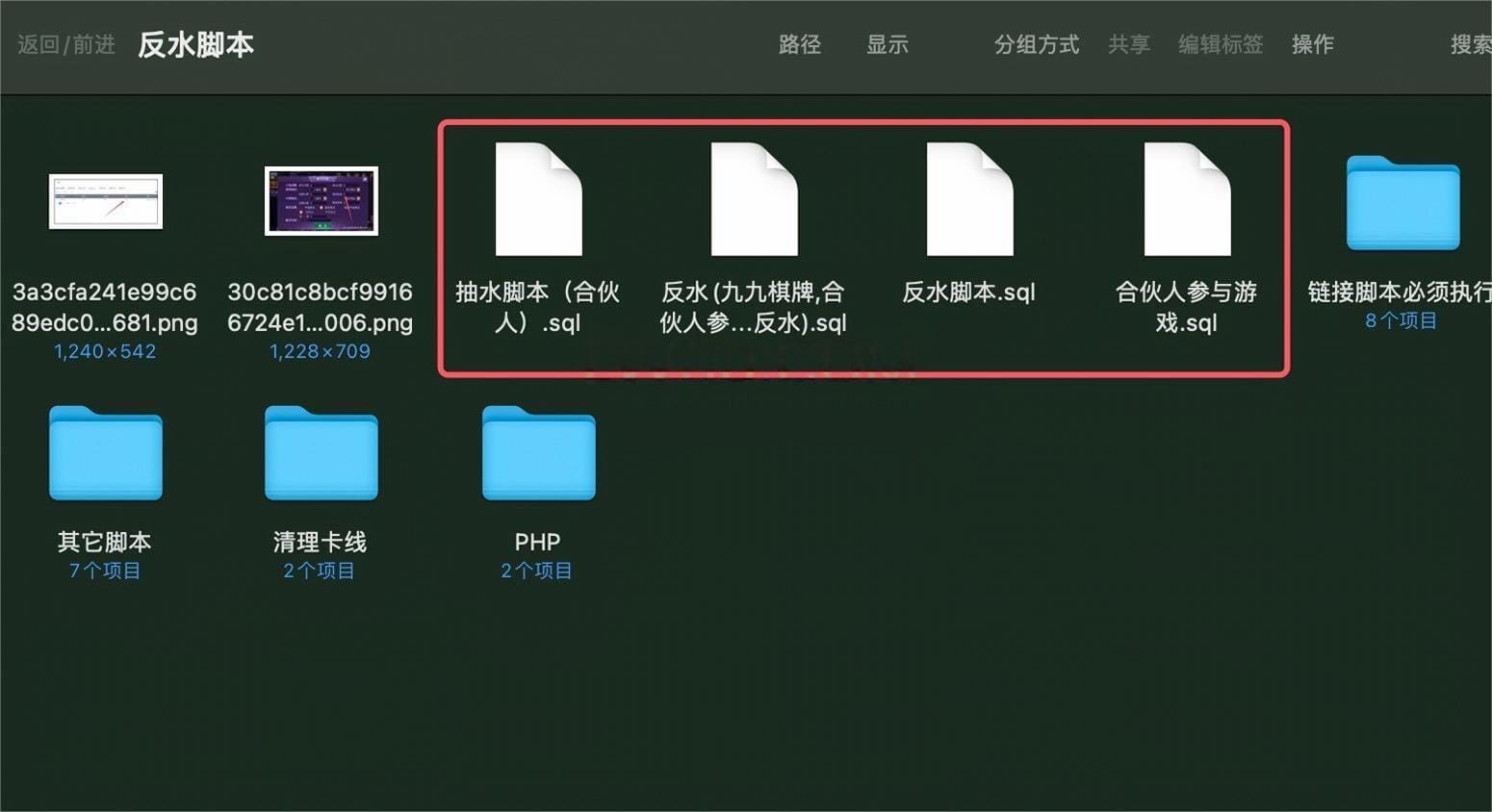The height and width of the screenshot is (812, 1492).
Task: Click the 8个项目 item count
Action: click(x=1401, y=320)
